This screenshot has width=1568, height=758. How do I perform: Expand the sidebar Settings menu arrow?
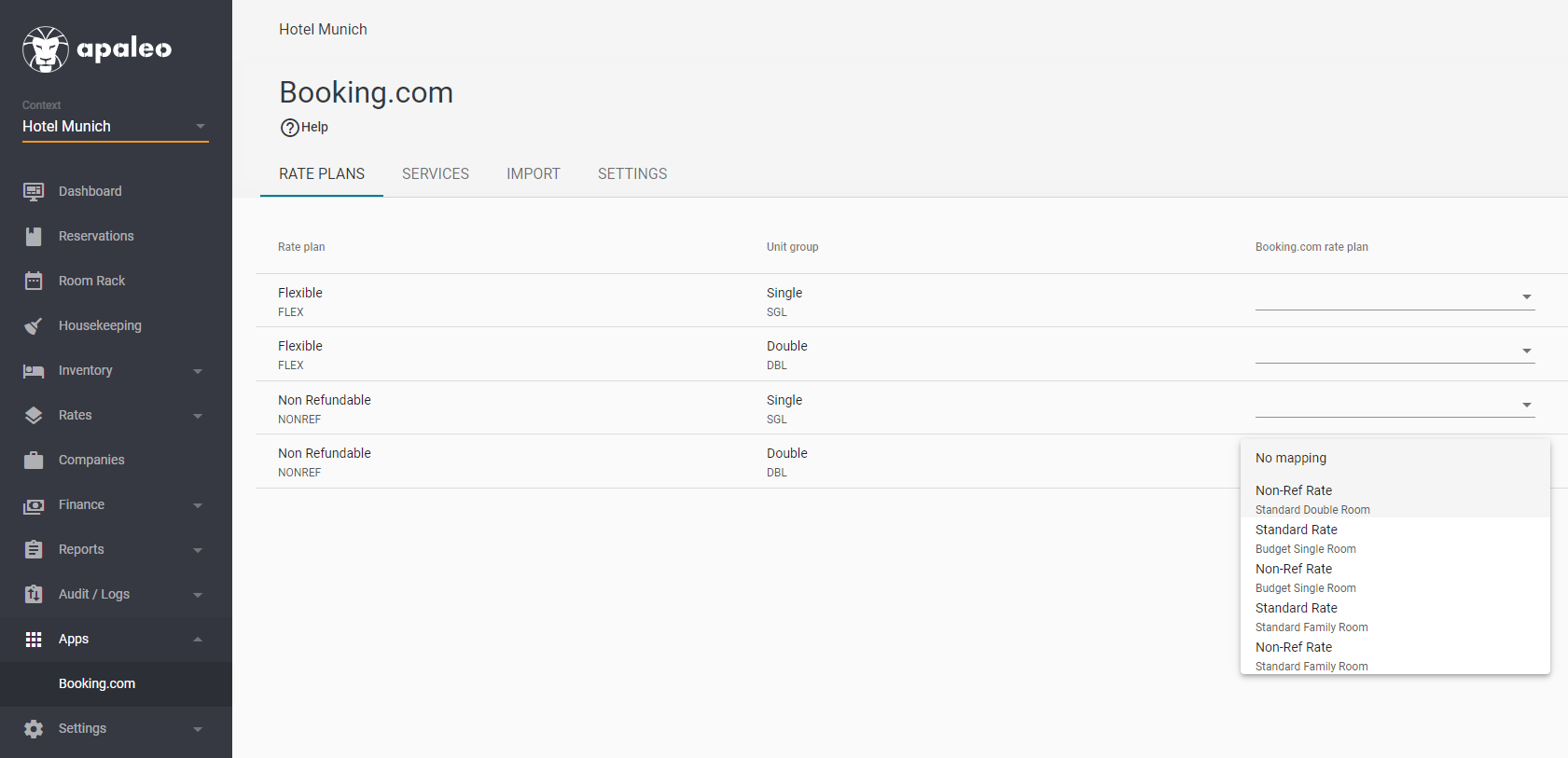(198, 729)
